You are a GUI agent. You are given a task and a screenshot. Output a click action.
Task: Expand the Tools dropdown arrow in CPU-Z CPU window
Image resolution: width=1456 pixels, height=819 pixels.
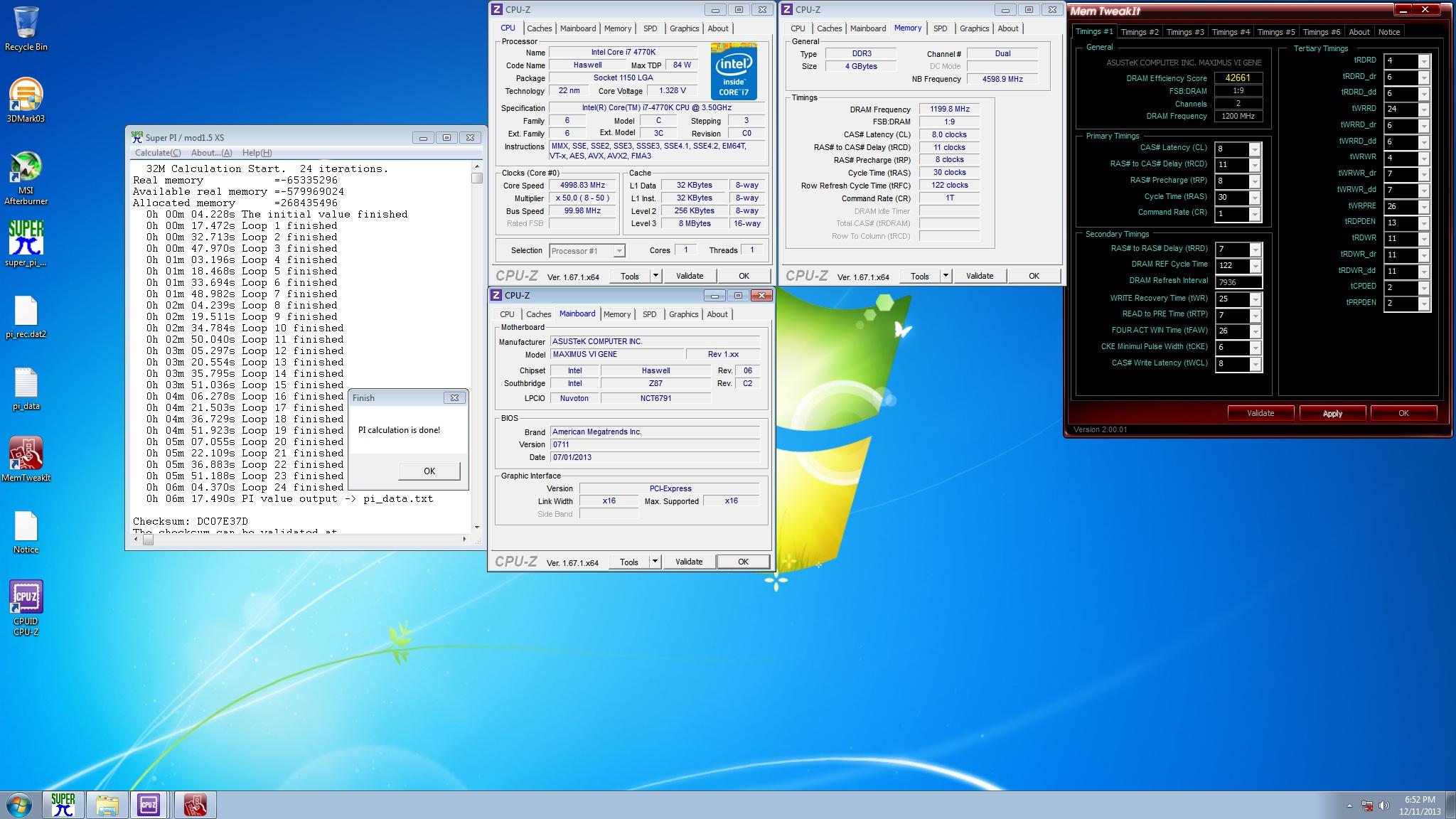pyautogui.click(x=655, y=276)
